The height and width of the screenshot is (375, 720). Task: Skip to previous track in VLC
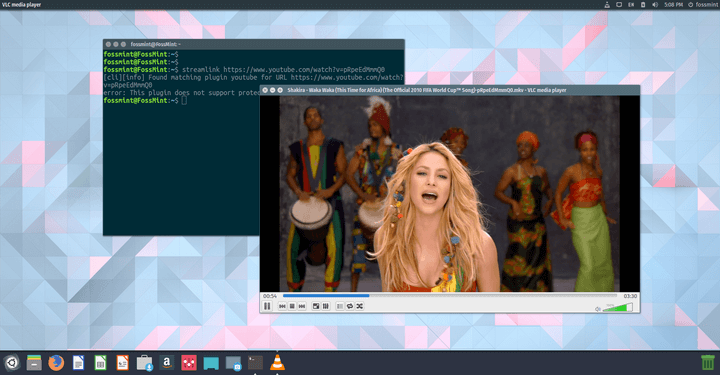282,306
